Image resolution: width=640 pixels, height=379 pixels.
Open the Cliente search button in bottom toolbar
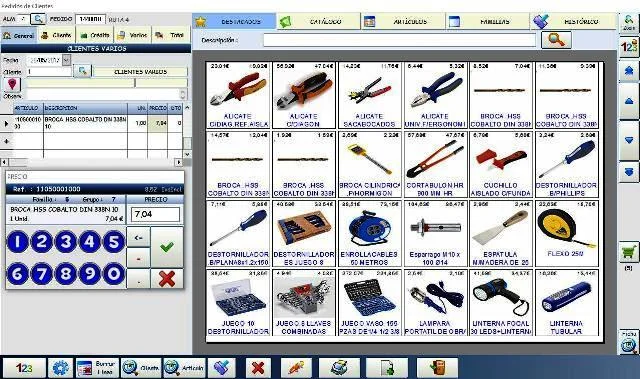141,368
